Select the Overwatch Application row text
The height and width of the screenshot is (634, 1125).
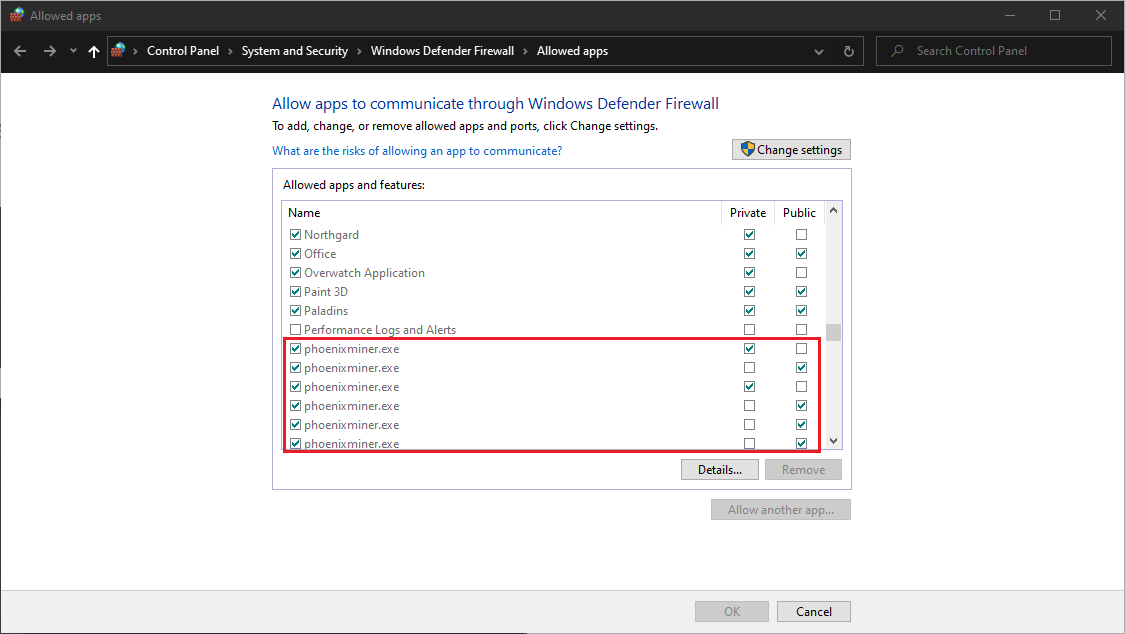(364, 273)
